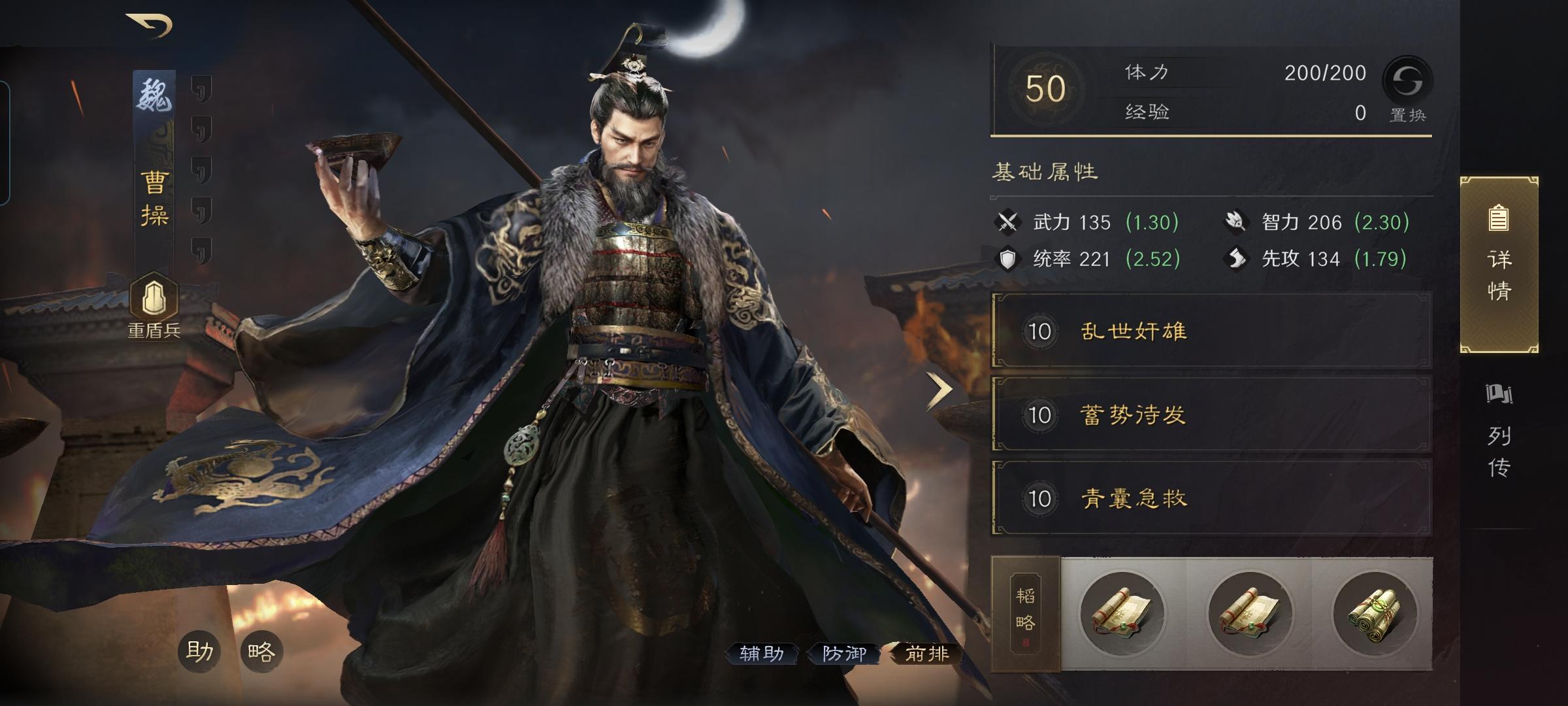The image size is (1568, 706).
Task: Select the 防御 role tag
Action: pyautogui.click(x=844, y=653)
